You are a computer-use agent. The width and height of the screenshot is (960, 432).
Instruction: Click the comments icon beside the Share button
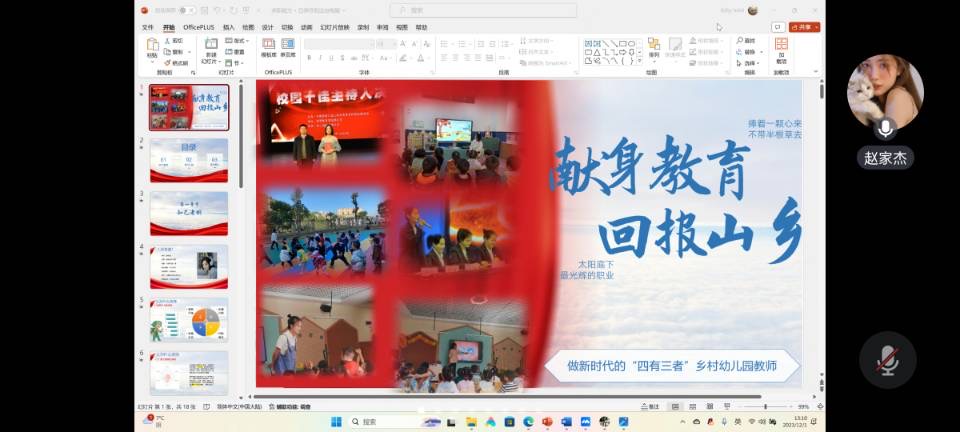pyautogui.click(x=777, y=27)
